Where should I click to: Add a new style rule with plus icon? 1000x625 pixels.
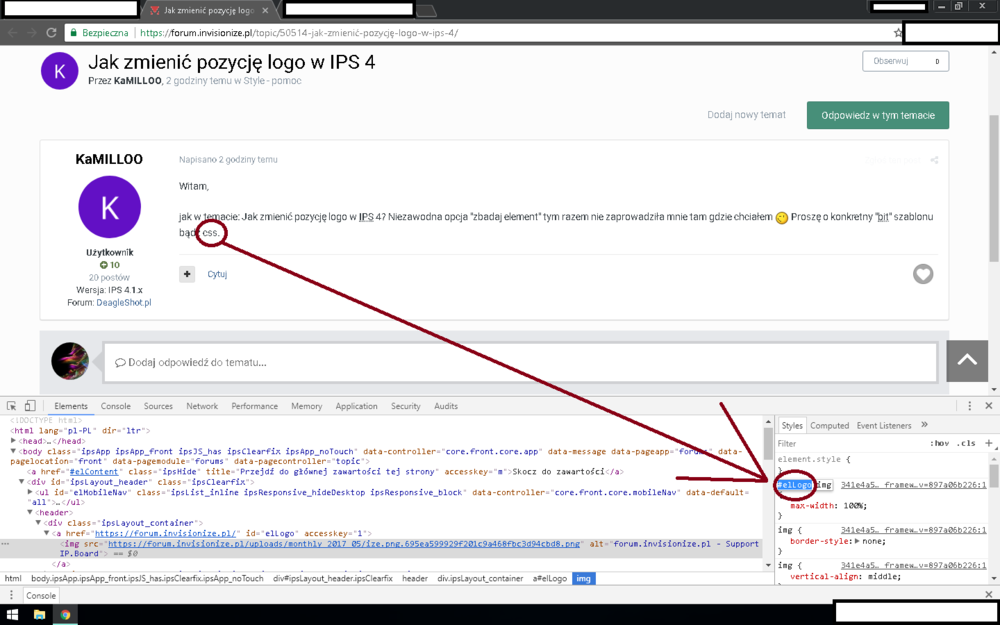[988, 443]
